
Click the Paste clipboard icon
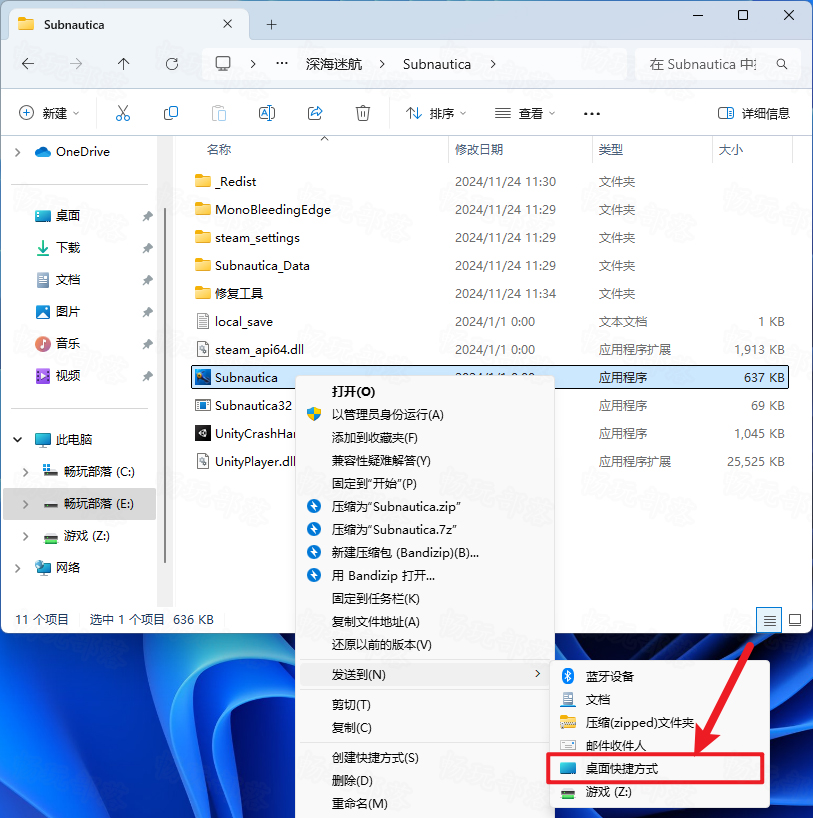[219, 113]
